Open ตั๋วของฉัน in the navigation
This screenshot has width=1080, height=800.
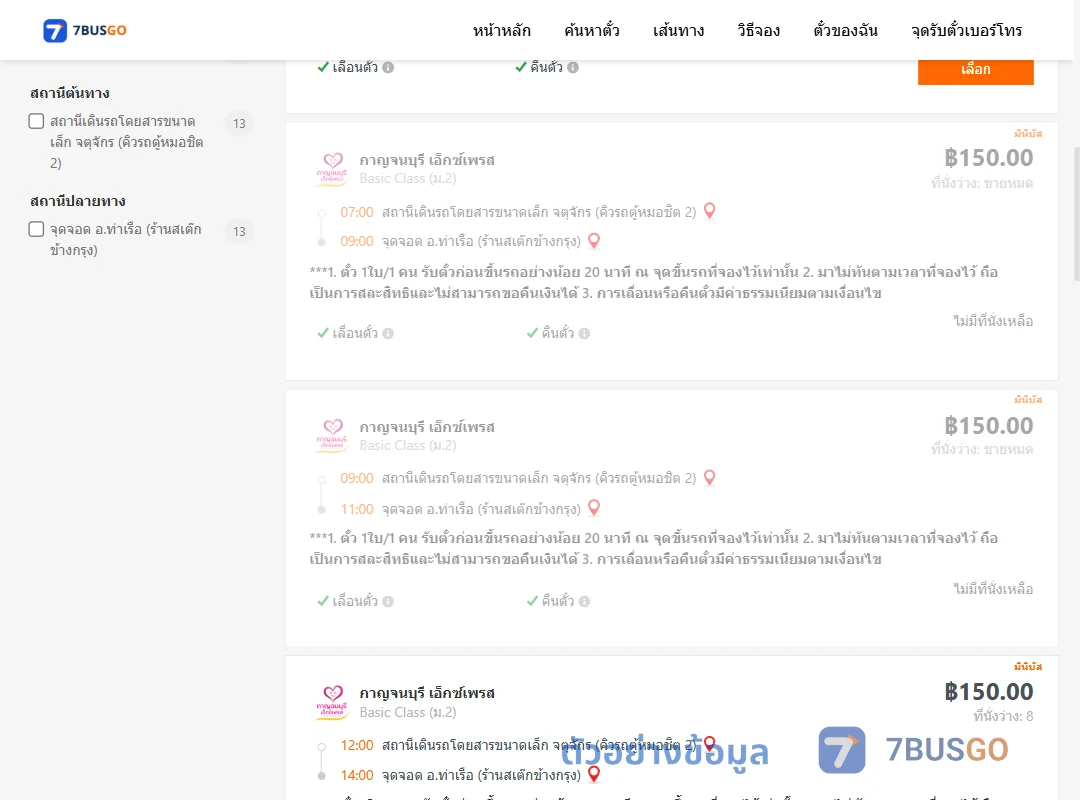(x=845, y=30)
